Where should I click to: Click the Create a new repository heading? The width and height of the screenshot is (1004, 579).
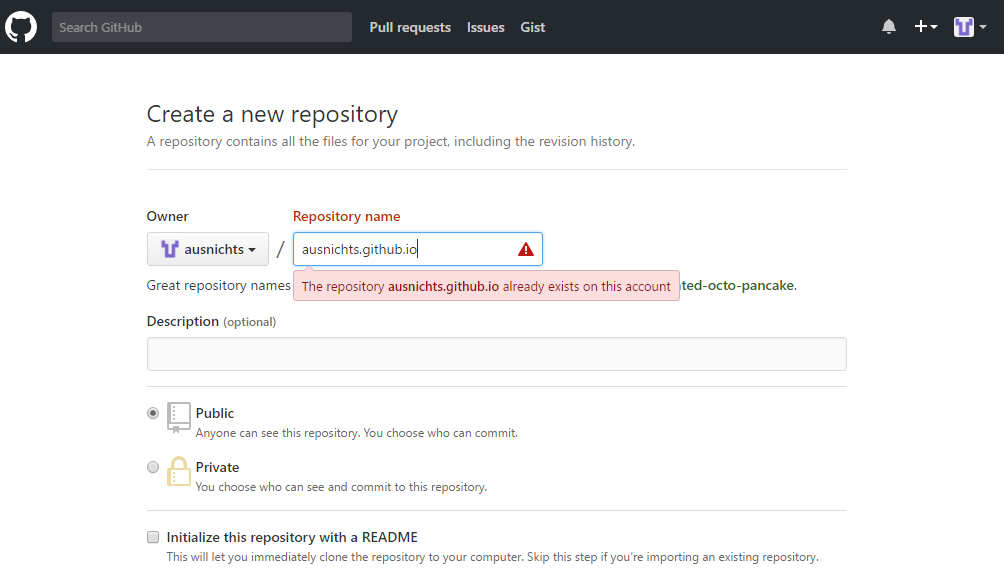click(272, 114)
